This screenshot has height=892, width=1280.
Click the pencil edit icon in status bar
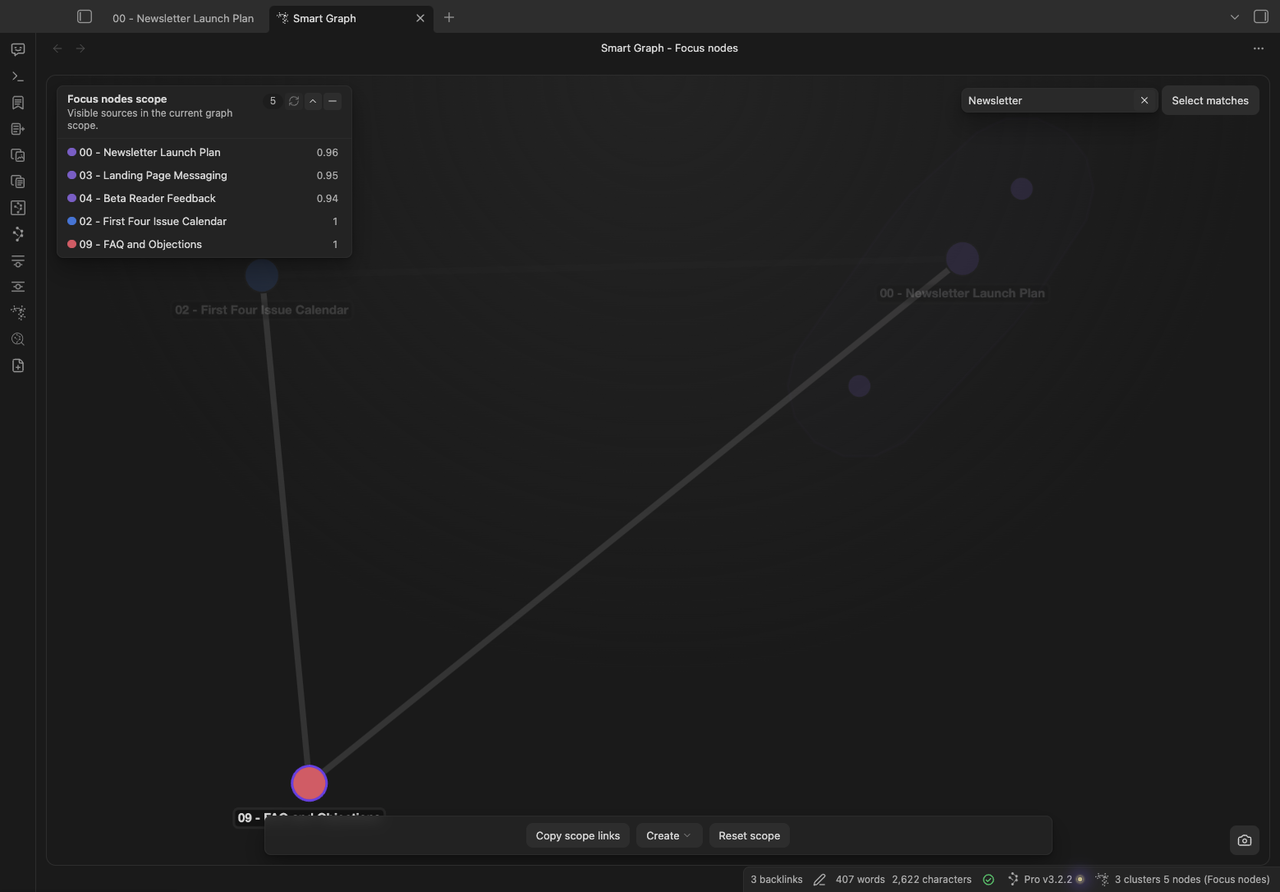click(x=819, y=880)
